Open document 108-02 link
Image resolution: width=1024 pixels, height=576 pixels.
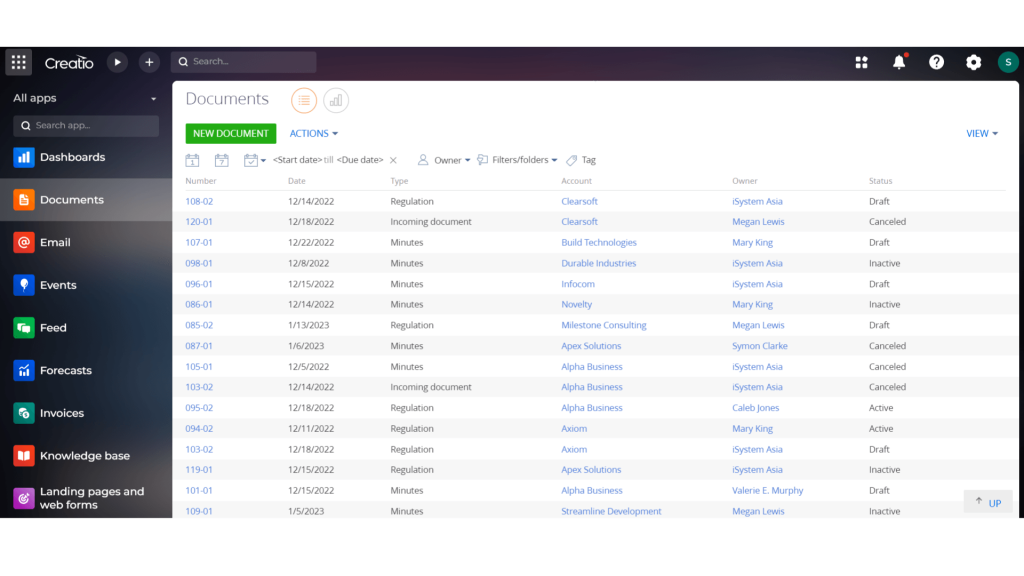[x=200, y=200]
